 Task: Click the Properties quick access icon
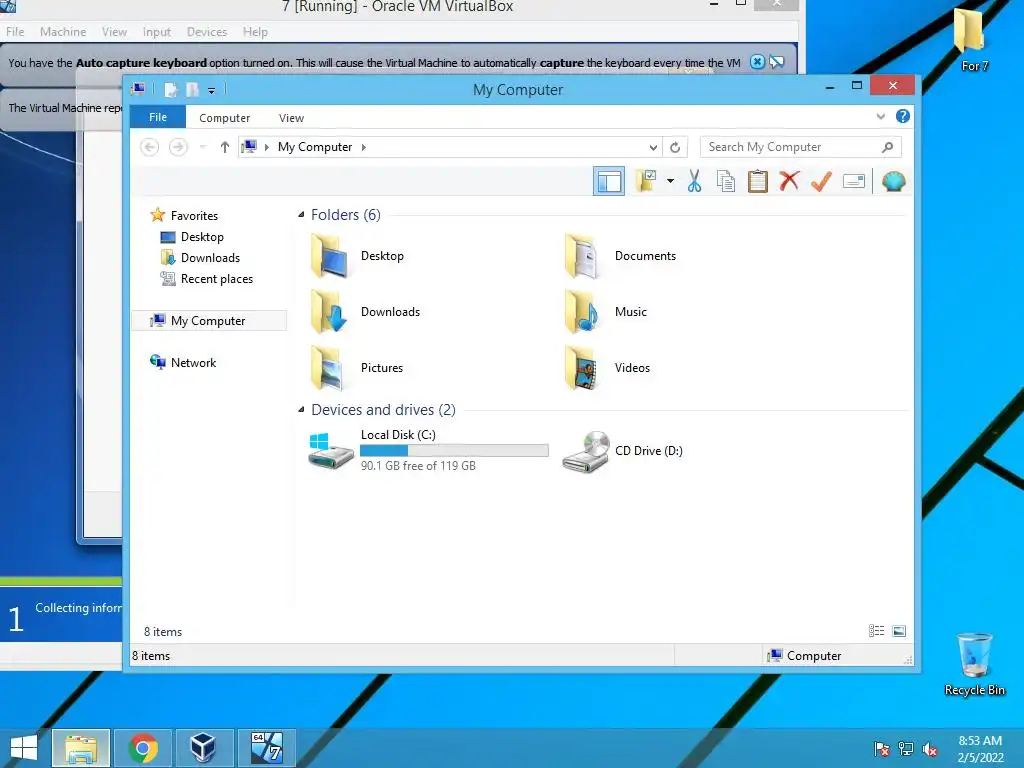coord(170,89)
